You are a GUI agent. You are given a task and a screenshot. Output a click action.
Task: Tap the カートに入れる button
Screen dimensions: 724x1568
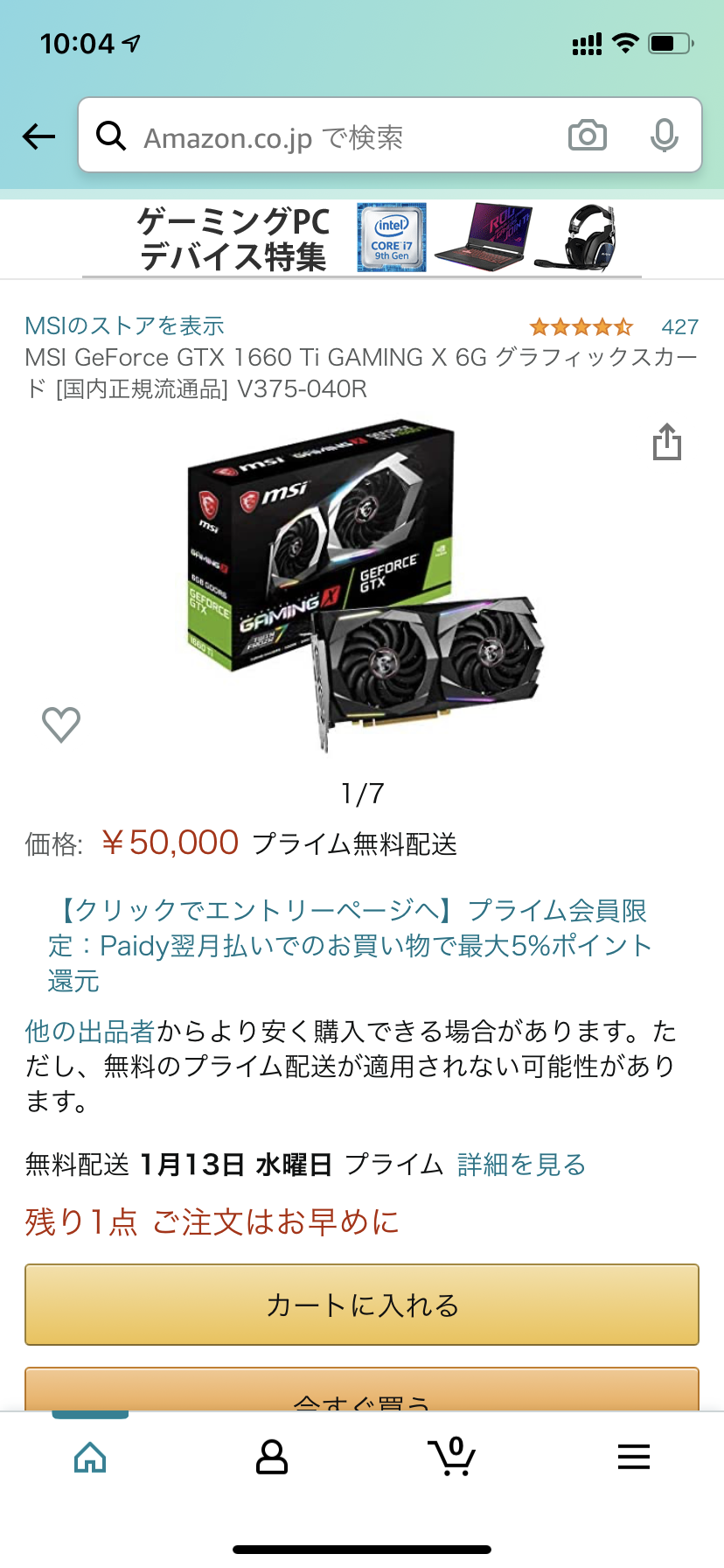362,1305
